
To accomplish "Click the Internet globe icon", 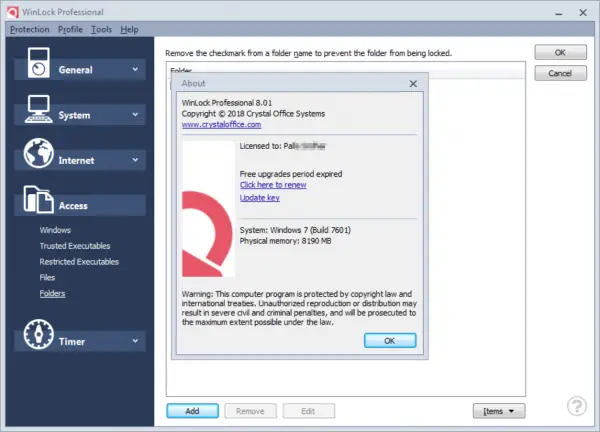I will 38,153.
